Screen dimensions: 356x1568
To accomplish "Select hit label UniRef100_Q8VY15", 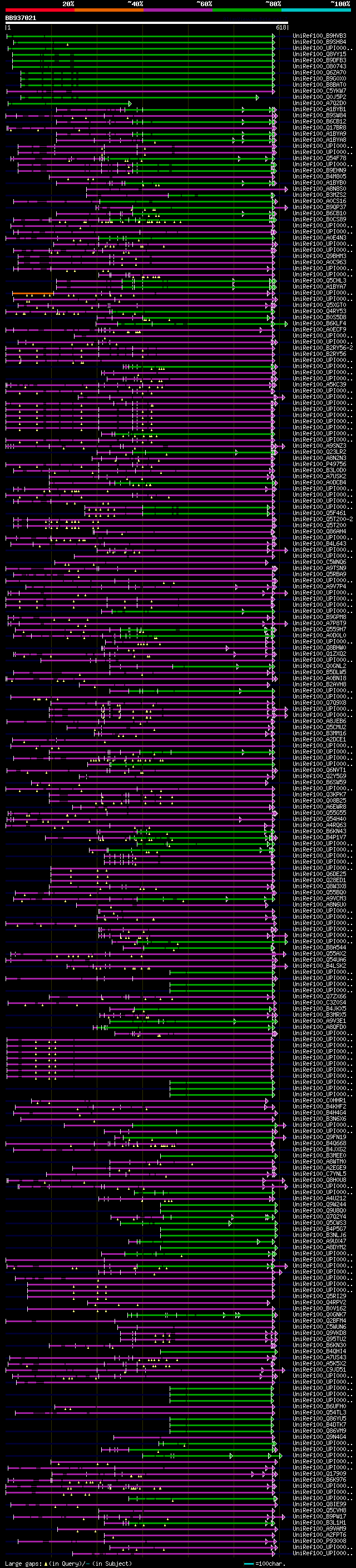I will pyautogui.click(x=319, y=54).
